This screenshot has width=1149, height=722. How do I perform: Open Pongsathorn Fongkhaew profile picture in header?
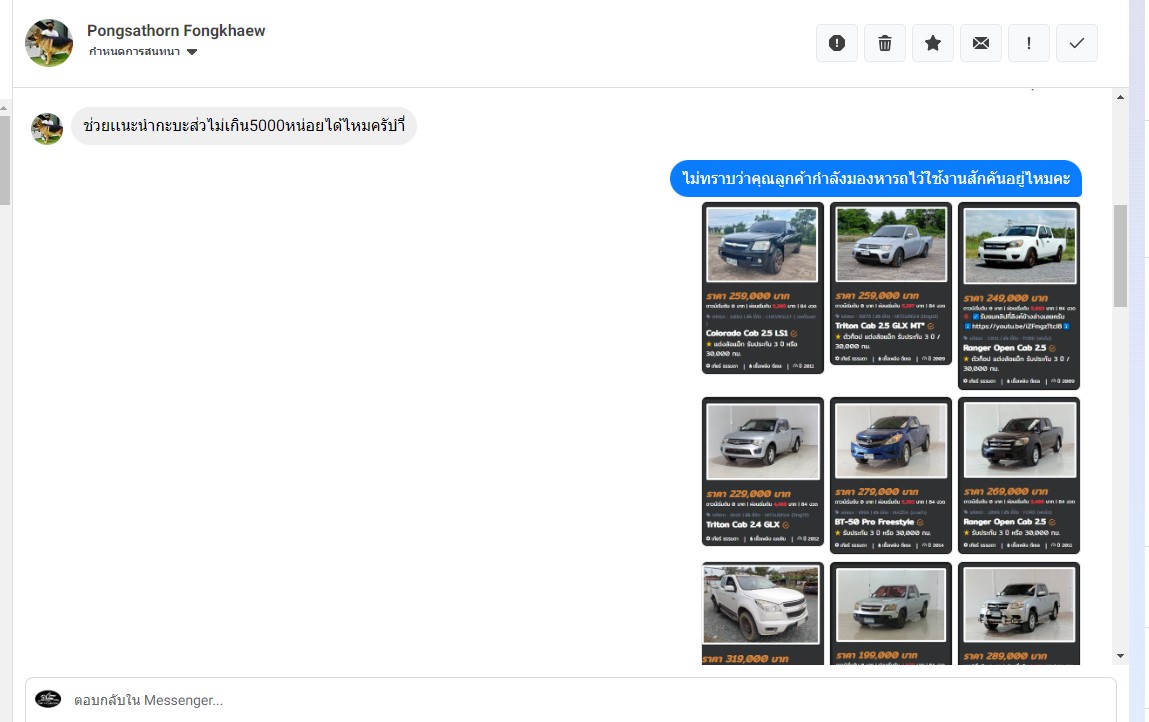tap(49, 43)
